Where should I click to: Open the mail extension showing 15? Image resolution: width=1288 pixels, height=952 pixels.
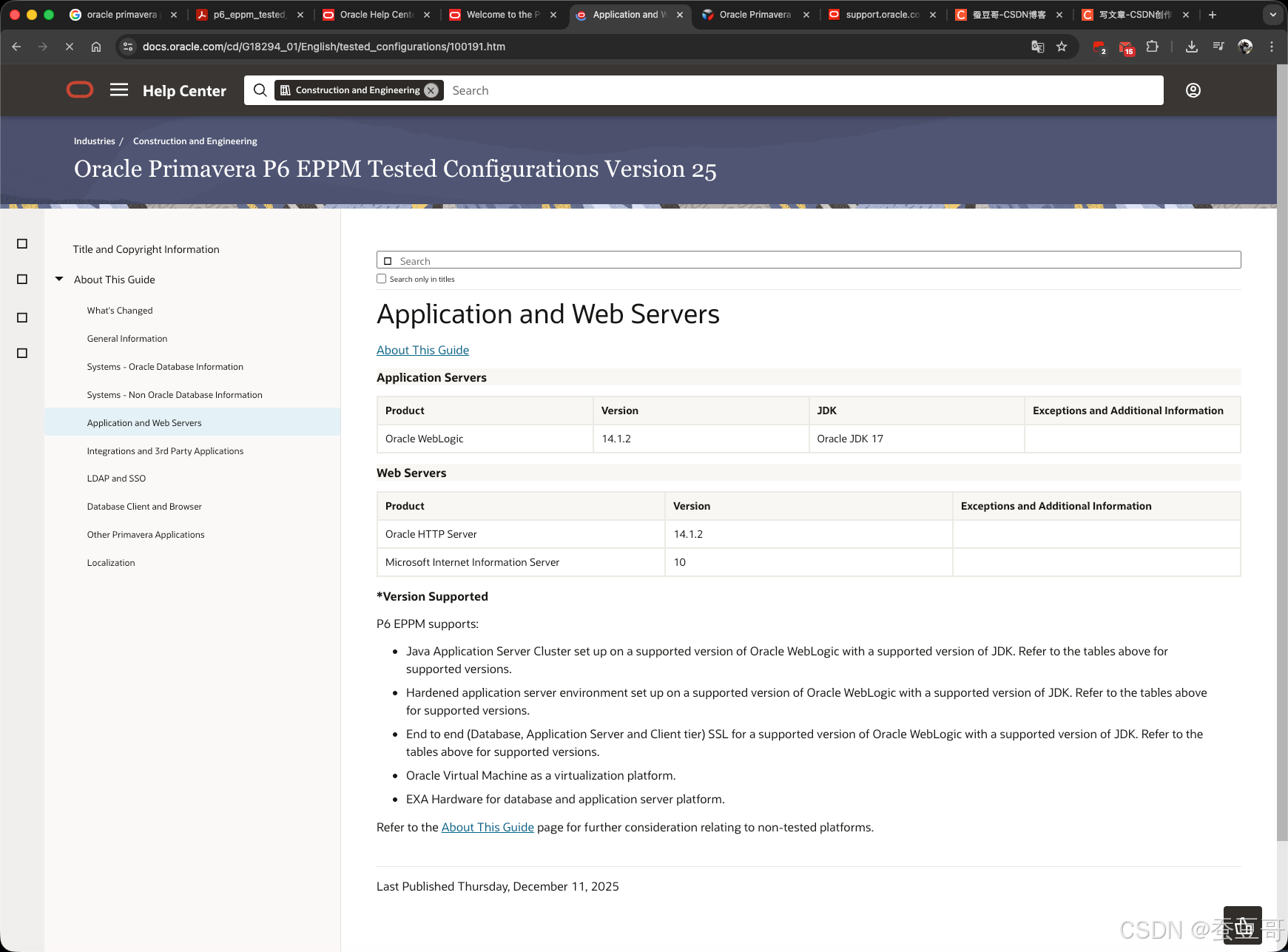point(1126,48)
